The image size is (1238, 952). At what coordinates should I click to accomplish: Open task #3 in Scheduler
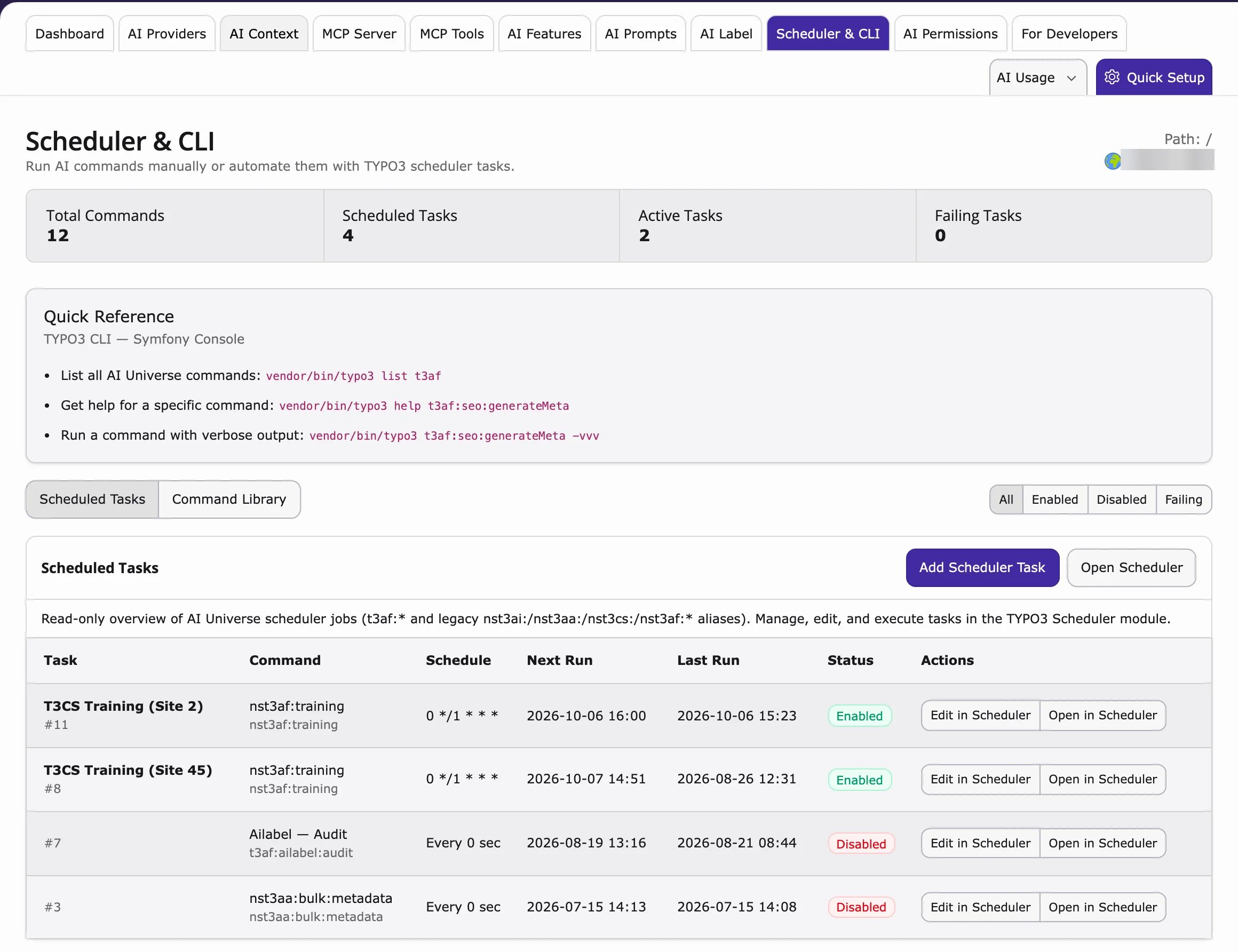coord(1102,907)
